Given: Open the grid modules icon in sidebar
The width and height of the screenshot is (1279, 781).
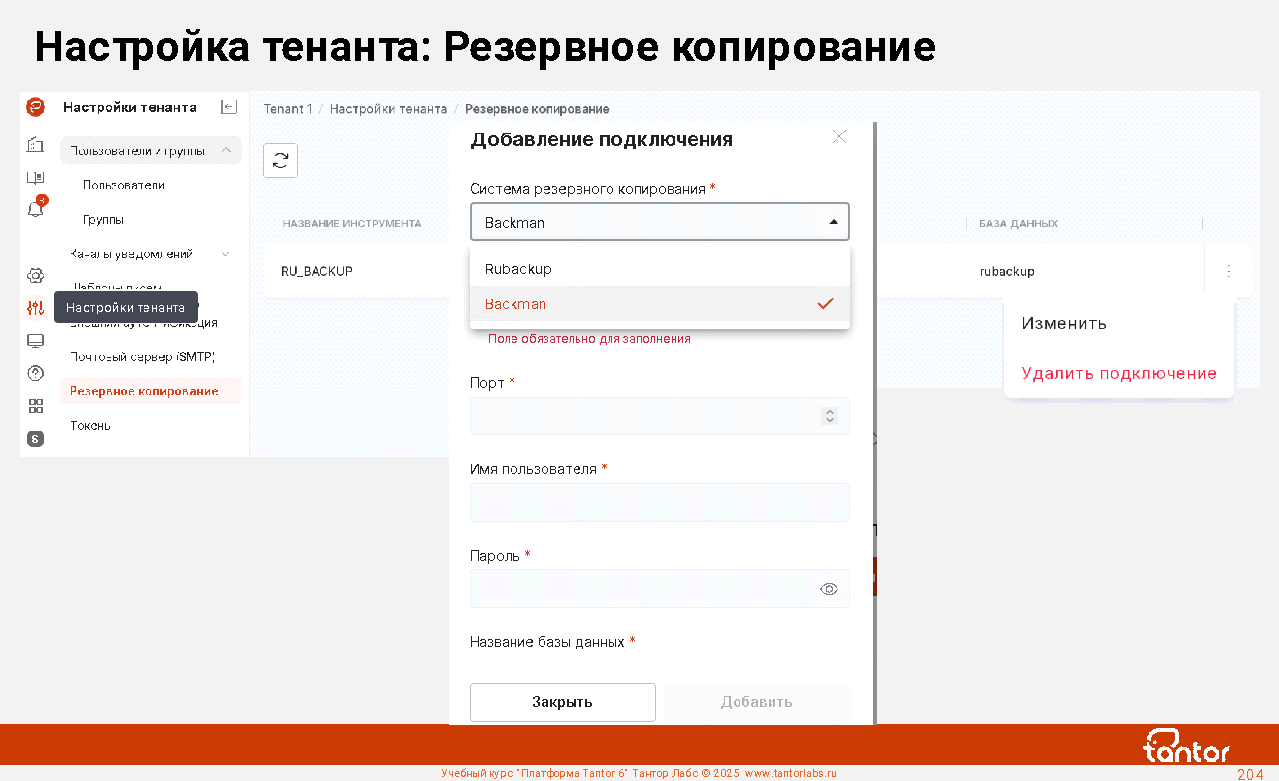Looking at the screenshot, I should [35, 406].
